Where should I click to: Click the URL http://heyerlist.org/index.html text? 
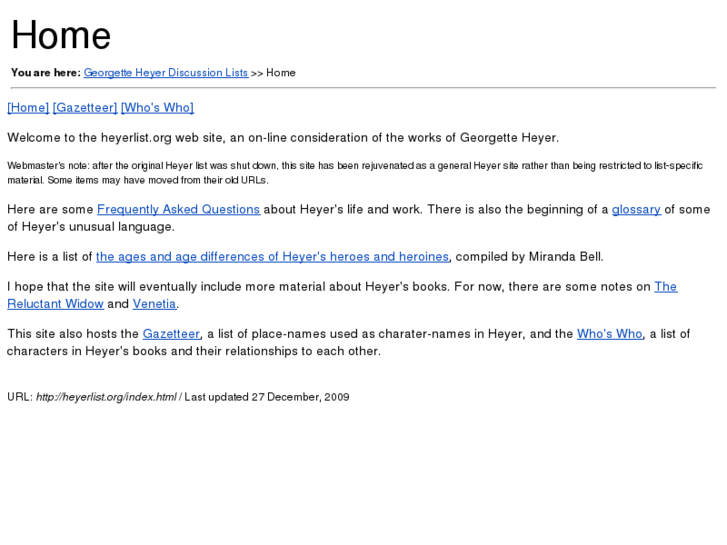coord(106,397)
